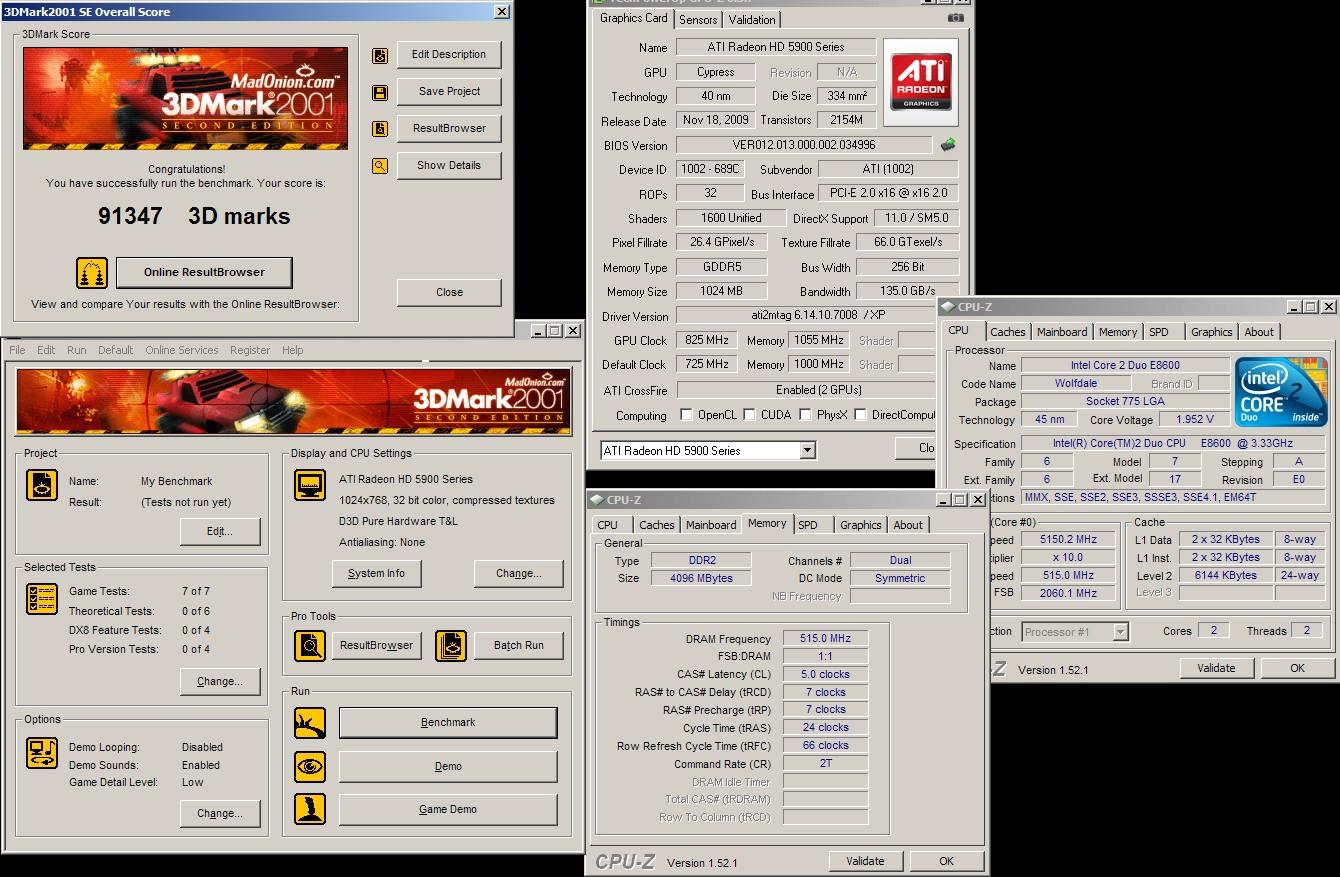Click the DRAM Frequency 515.0 MHz value
The height and width of the screenshot is (877, 1340).
click(x=825, y=638)
